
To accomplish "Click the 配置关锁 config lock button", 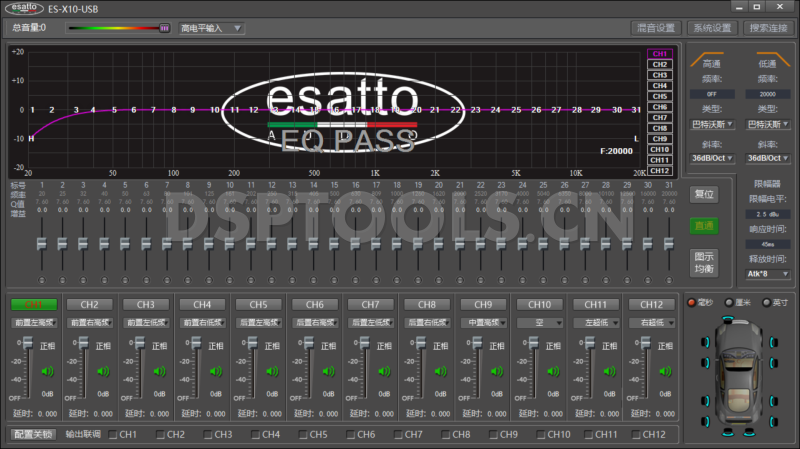I will pyautogui.click(x=33, y=434).
